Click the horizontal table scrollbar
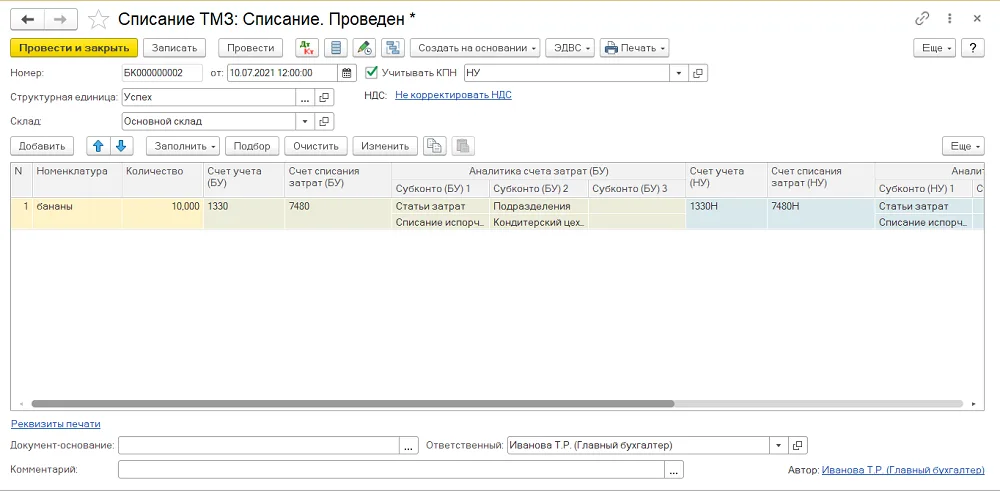This screenshot has width=1000, height=491. [353, 404]
